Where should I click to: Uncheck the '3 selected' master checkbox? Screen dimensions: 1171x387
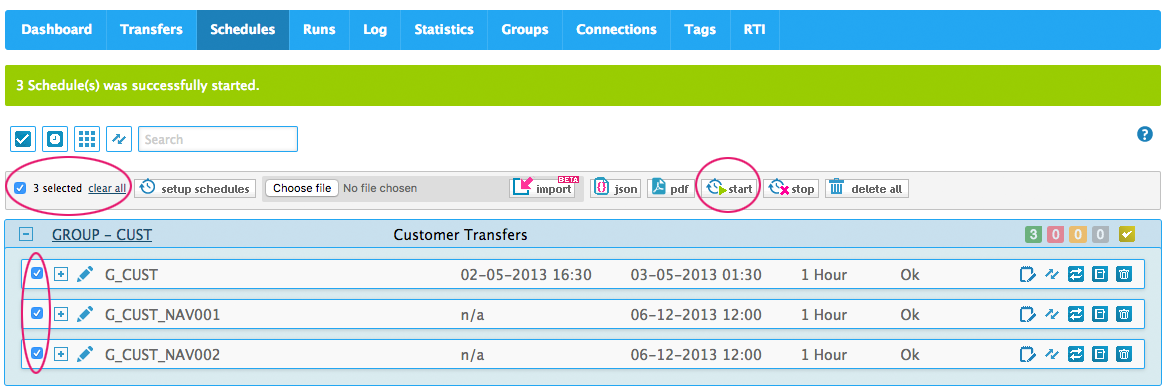click(x=20, y=188)
